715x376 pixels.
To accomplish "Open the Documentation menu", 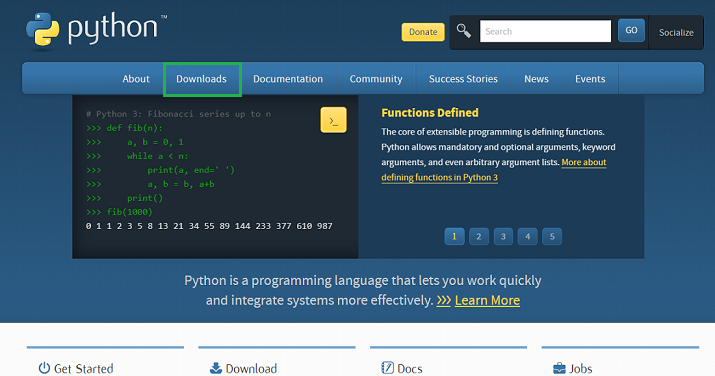I will pyautogui.click(x=288, y=79).
